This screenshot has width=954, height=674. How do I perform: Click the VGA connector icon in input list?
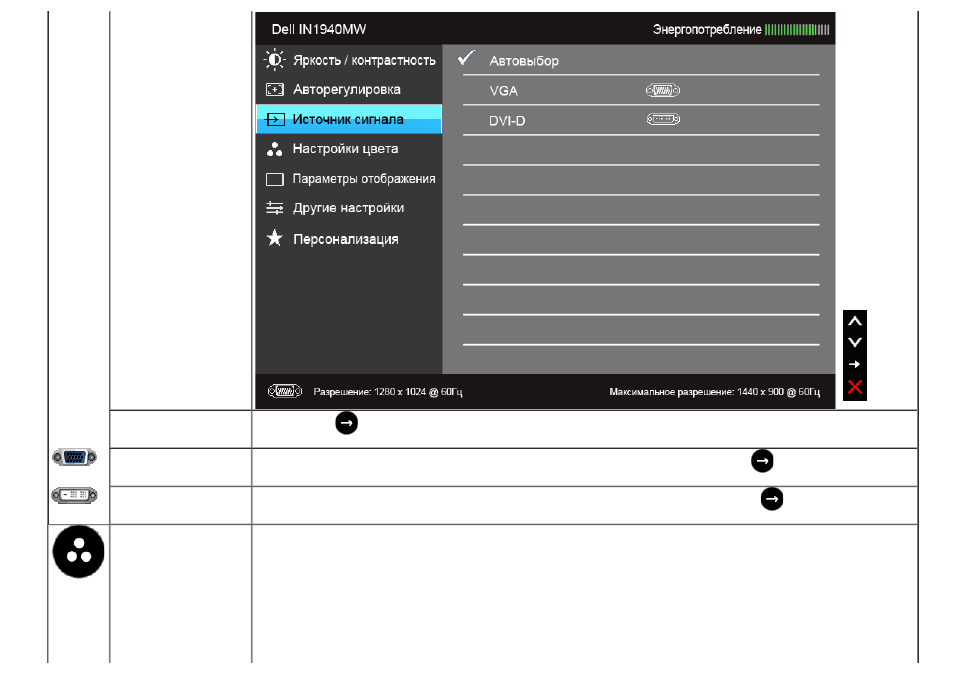click(x=663, y=91)
